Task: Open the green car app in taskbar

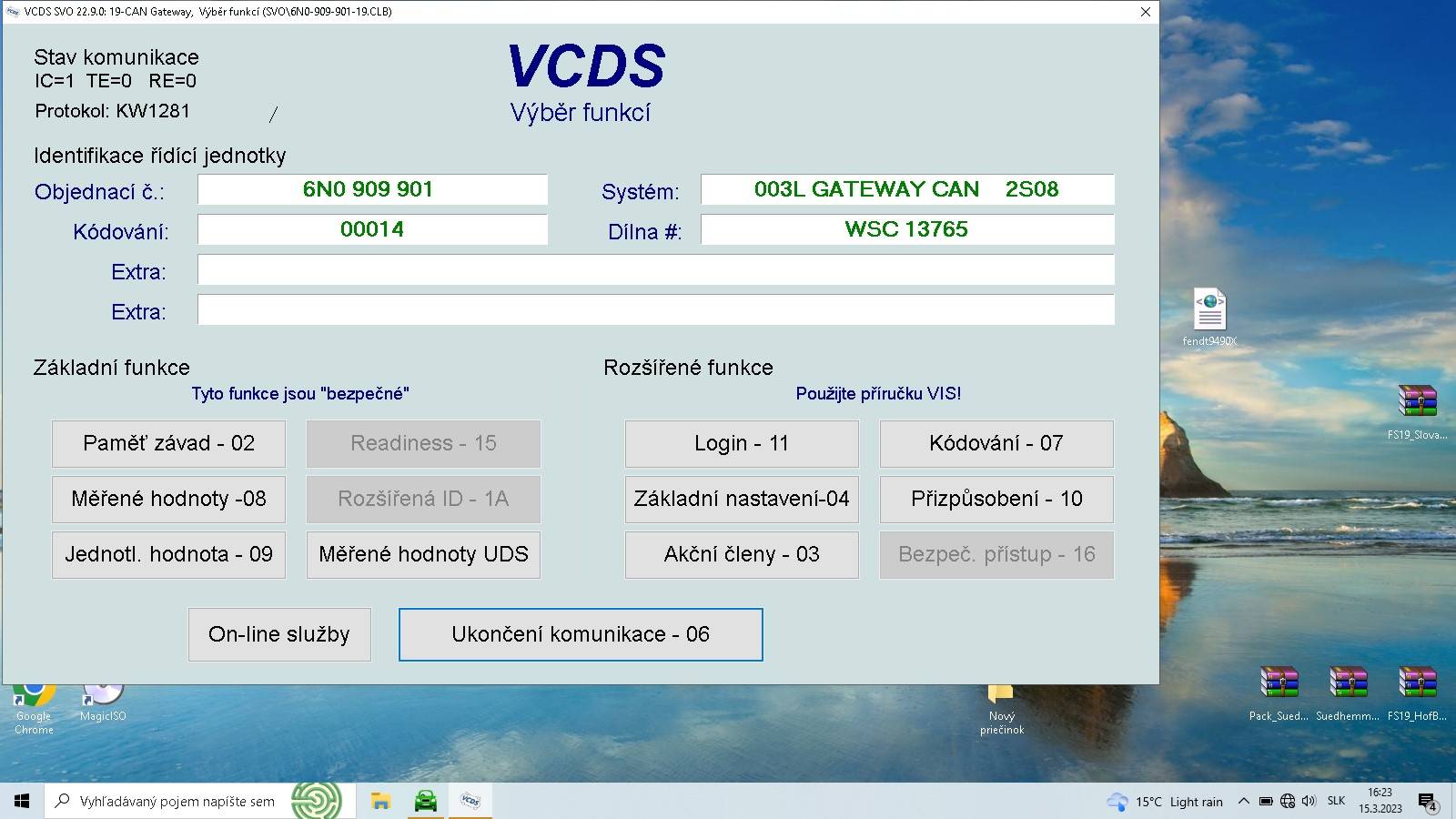Action: 425,801
